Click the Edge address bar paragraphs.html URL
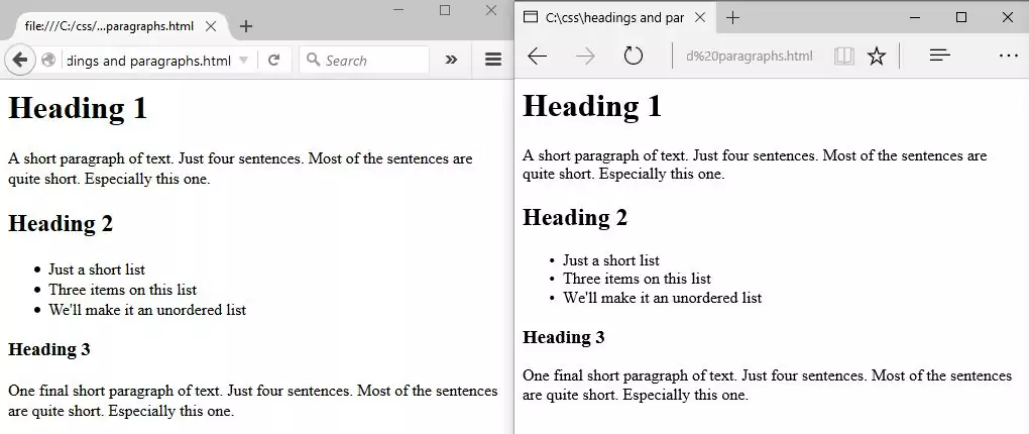The height and width of the screenshot is (434, 1029). 749,56
